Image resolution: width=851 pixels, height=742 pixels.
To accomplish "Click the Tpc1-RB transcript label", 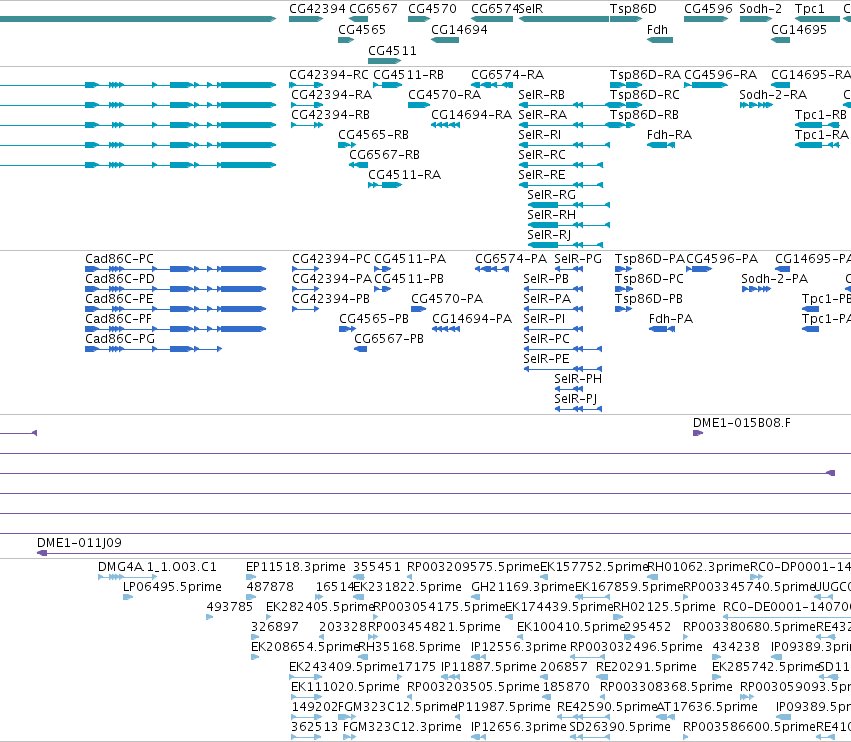I will pyautogui.click(x=821, y=115).
